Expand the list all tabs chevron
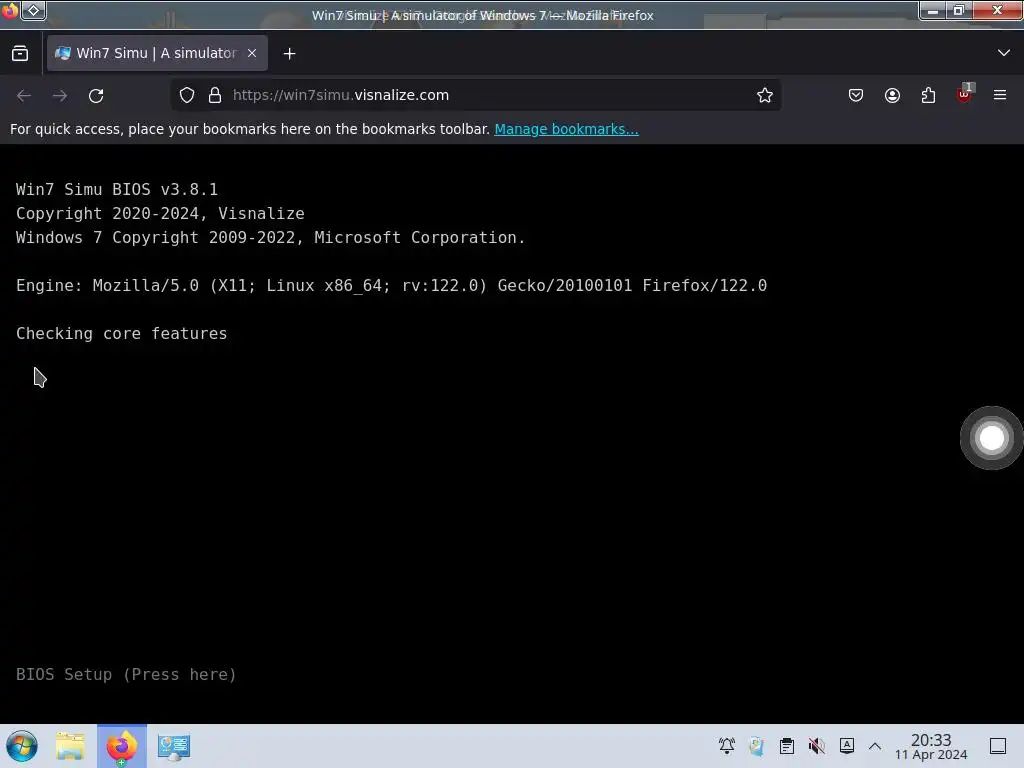The height and width of the screenshot is (768, 1024). tap(1004, 53)
